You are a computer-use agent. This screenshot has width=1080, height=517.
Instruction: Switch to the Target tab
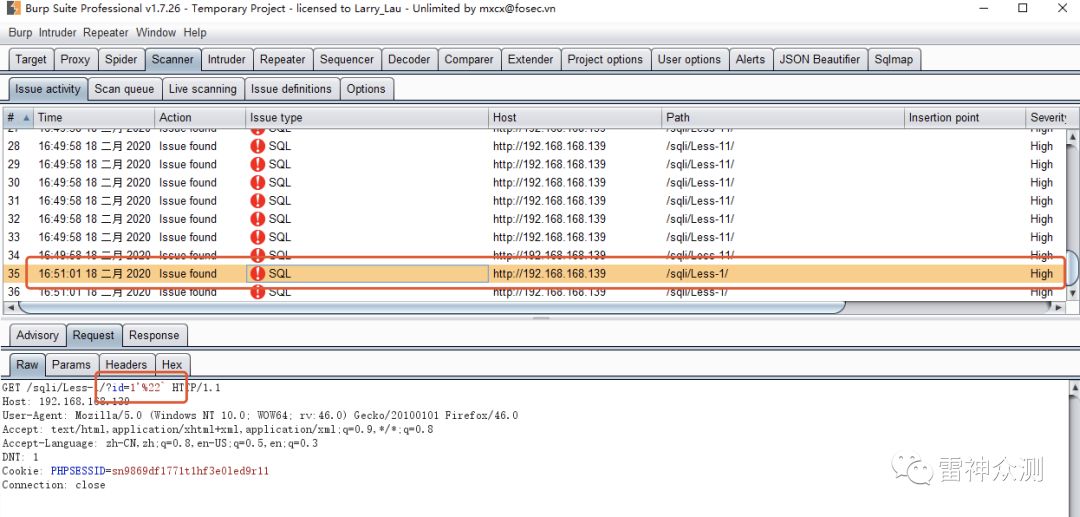point(31,59)
